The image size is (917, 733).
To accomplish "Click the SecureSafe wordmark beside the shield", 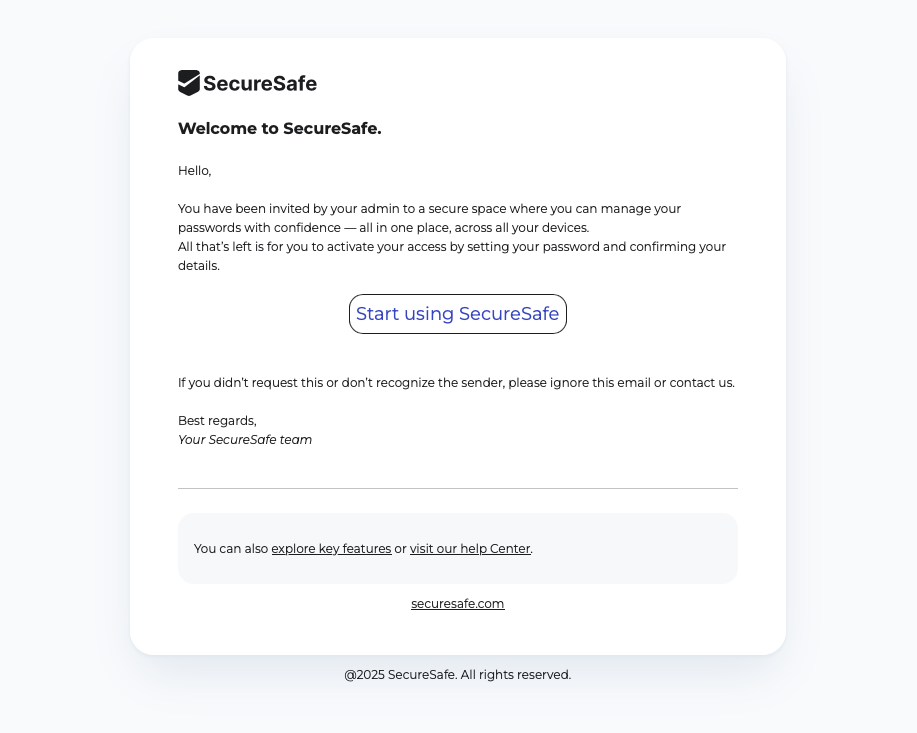I will click(x=260, y=84).
